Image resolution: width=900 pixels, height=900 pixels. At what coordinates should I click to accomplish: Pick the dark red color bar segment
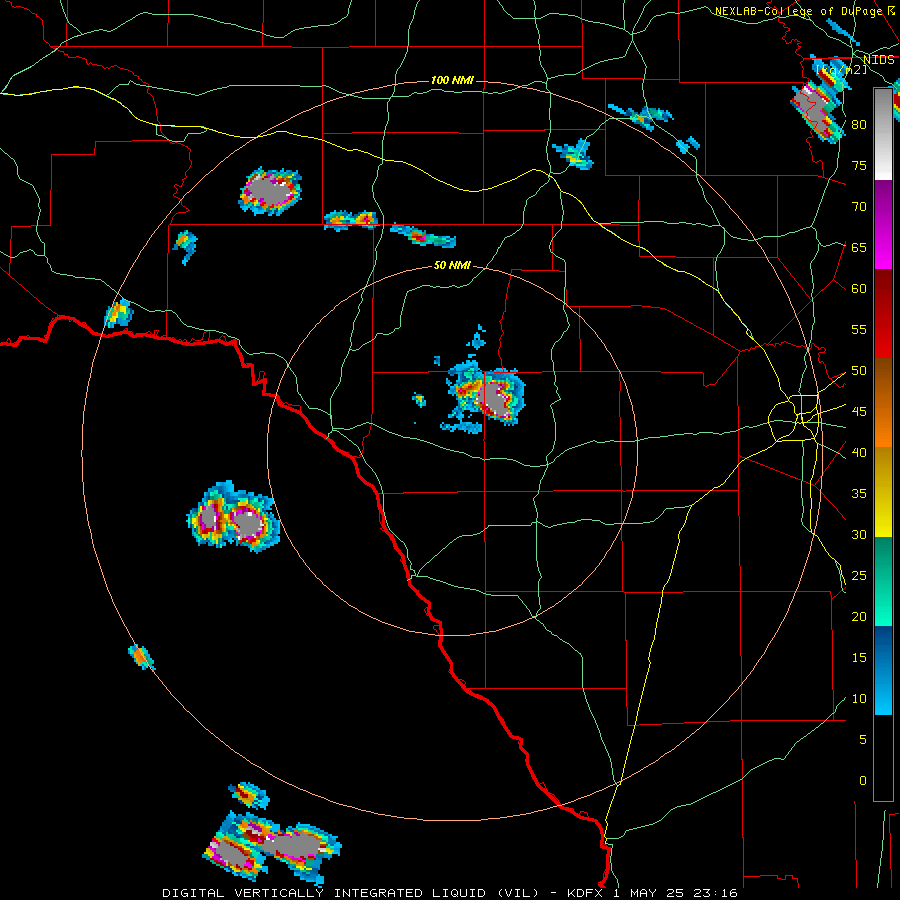[883, 314]
